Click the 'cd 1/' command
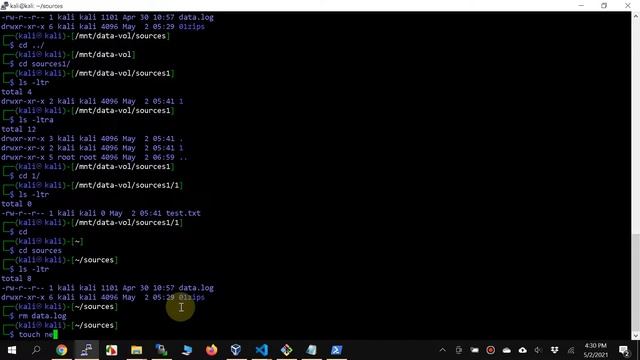 29,176
